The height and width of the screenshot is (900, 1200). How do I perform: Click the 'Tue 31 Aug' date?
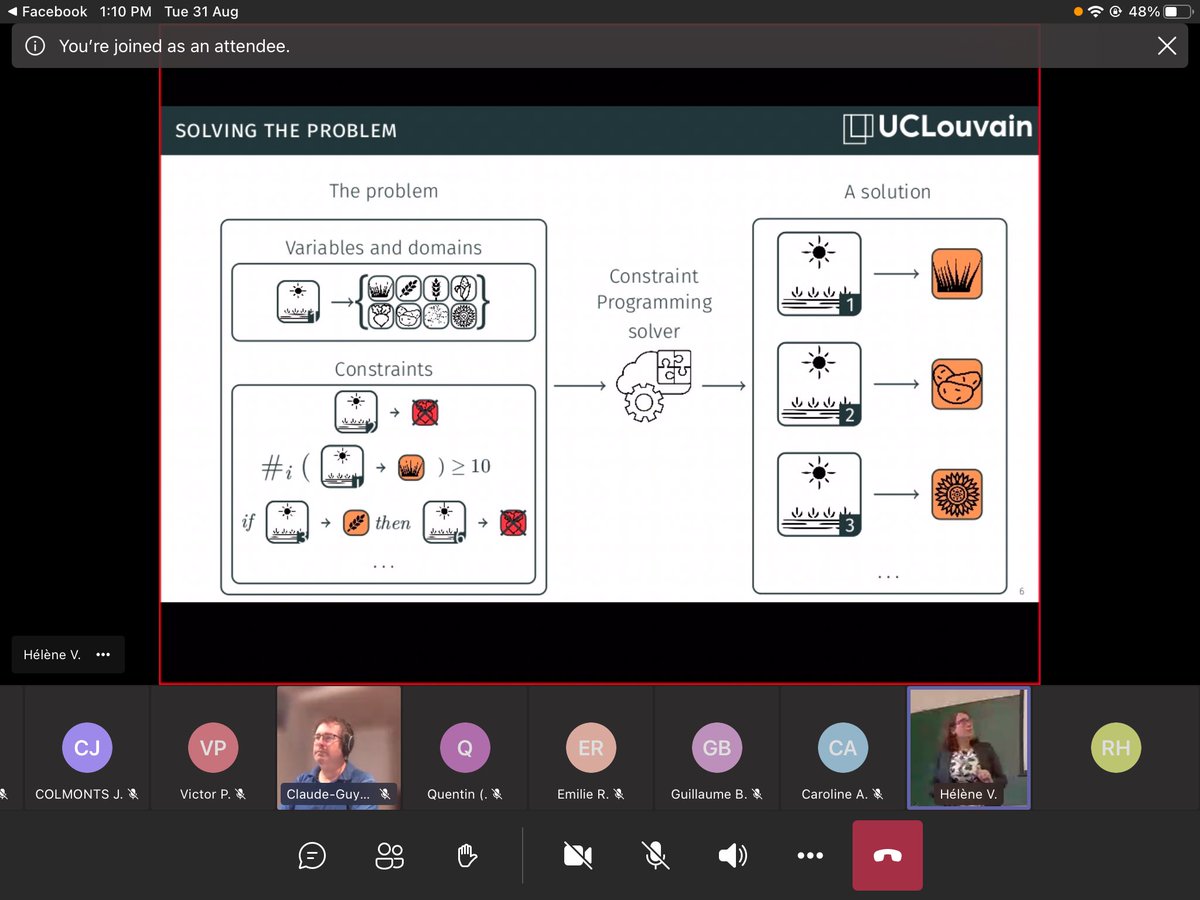pyautogui.click(x=202, y=12)
